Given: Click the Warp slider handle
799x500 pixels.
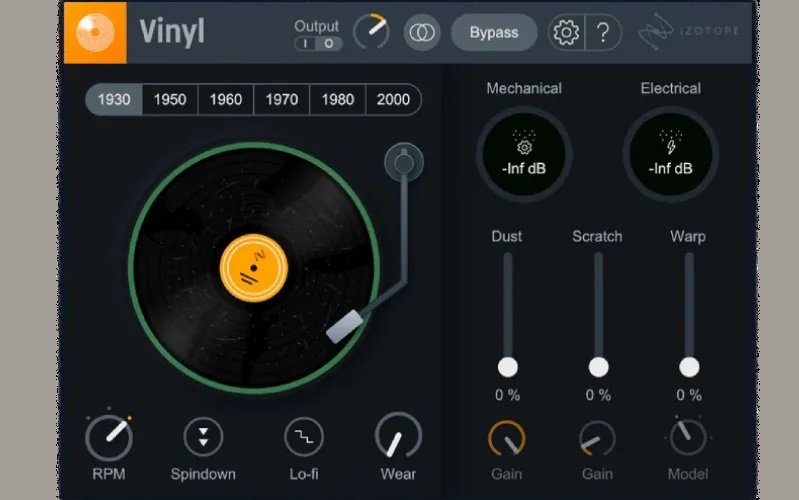Looking at the screenshot, I should point(689,367).
